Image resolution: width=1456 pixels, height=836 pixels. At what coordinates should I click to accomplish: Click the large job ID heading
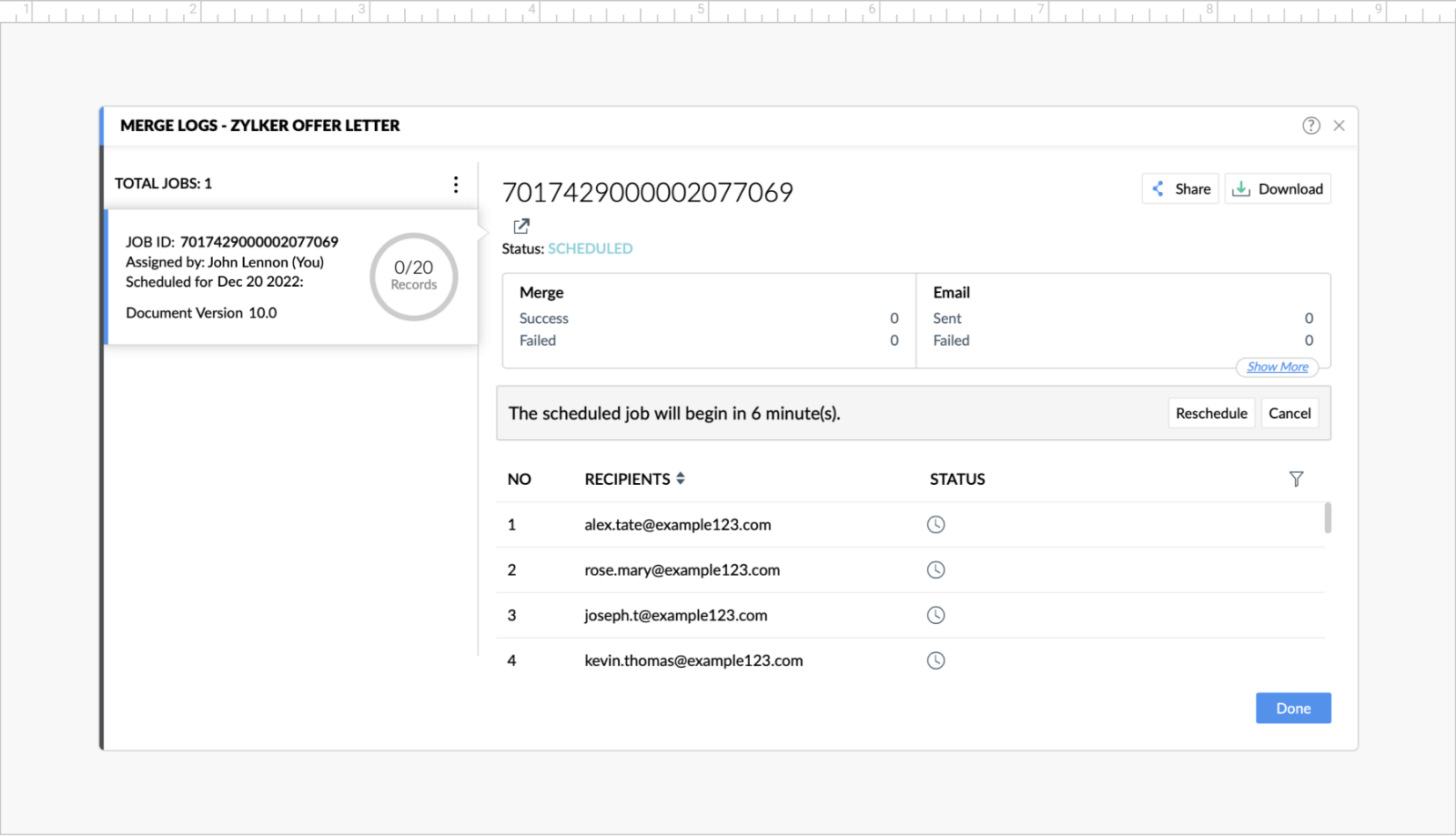[648, 192]
